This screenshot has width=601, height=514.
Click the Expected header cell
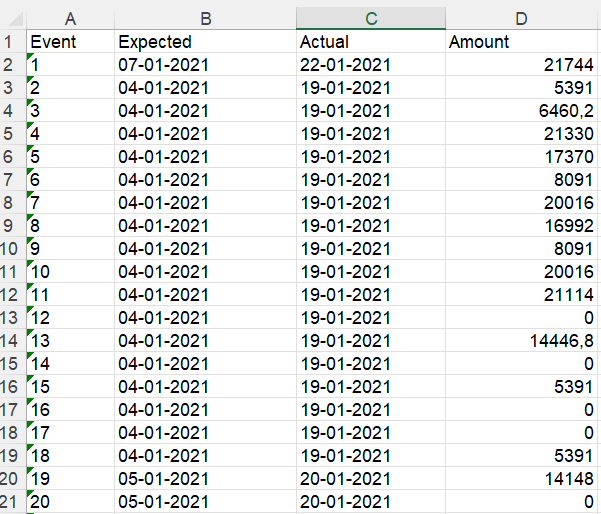(205, 41)
